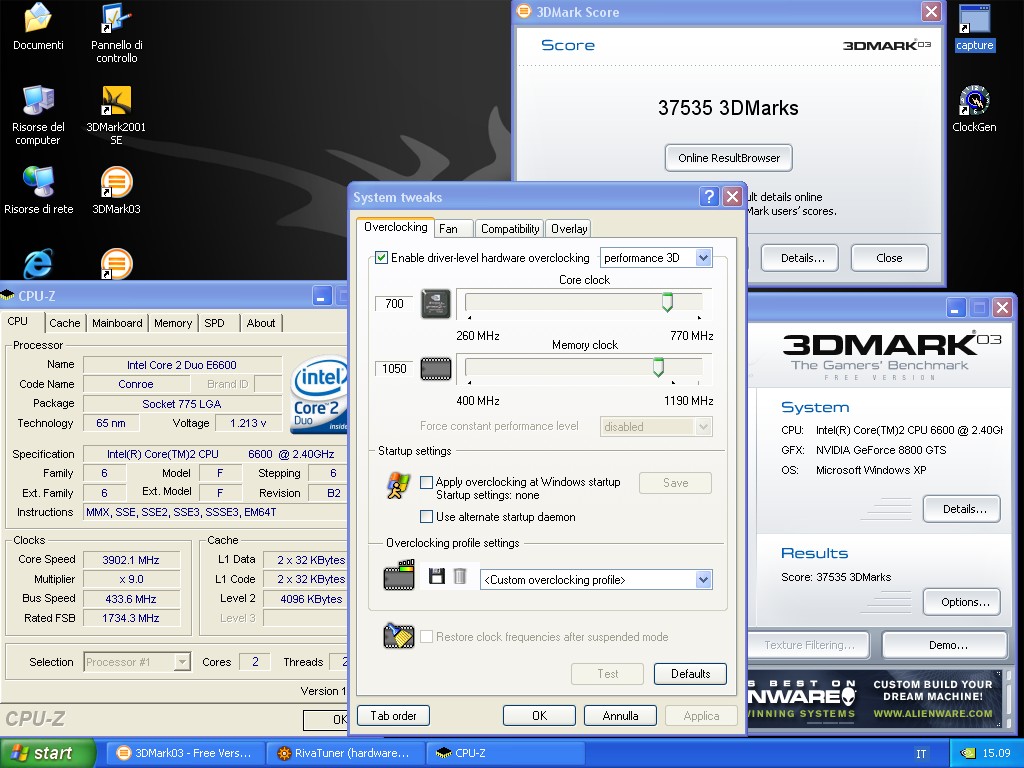Confirm System tweaks with OK
1024x768 pixels.
coord(539,716)
